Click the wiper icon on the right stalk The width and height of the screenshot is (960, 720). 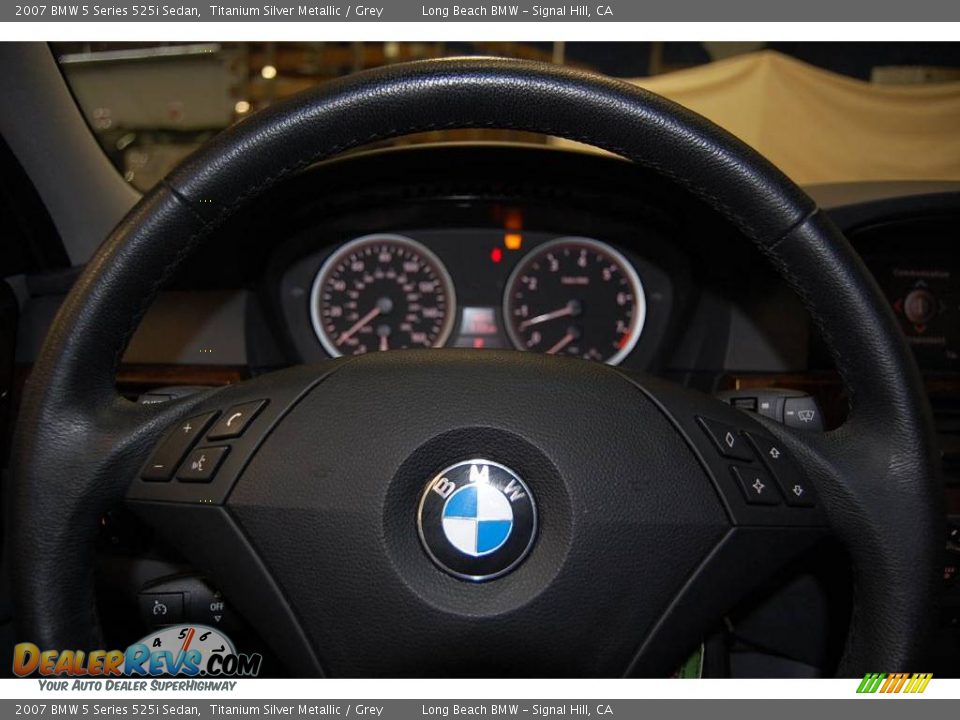[x=805, y=416]
